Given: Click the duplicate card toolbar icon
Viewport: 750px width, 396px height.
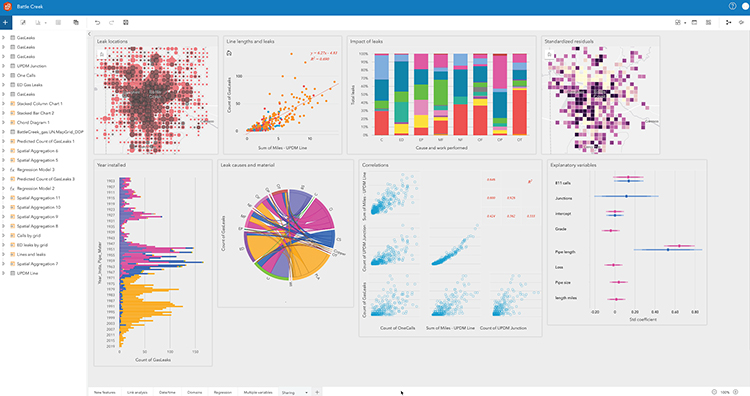Looking at the screenshot, I should coord(76,22).
